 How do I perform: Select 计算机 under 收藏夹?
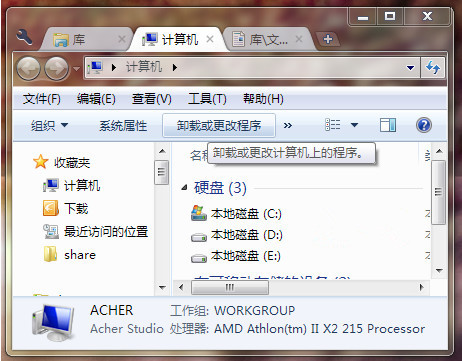pos(82,186)
